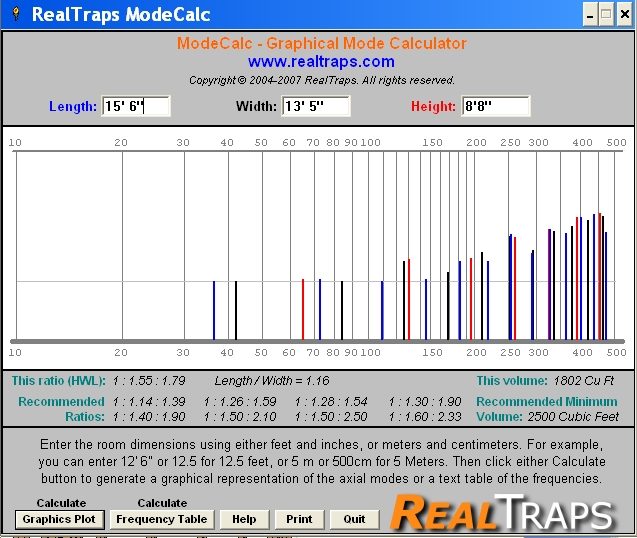Click 'Length / Width = 1.16' text
Viewport: 637px width, 538px height.
pyautogui.click(x=272, y=381)
